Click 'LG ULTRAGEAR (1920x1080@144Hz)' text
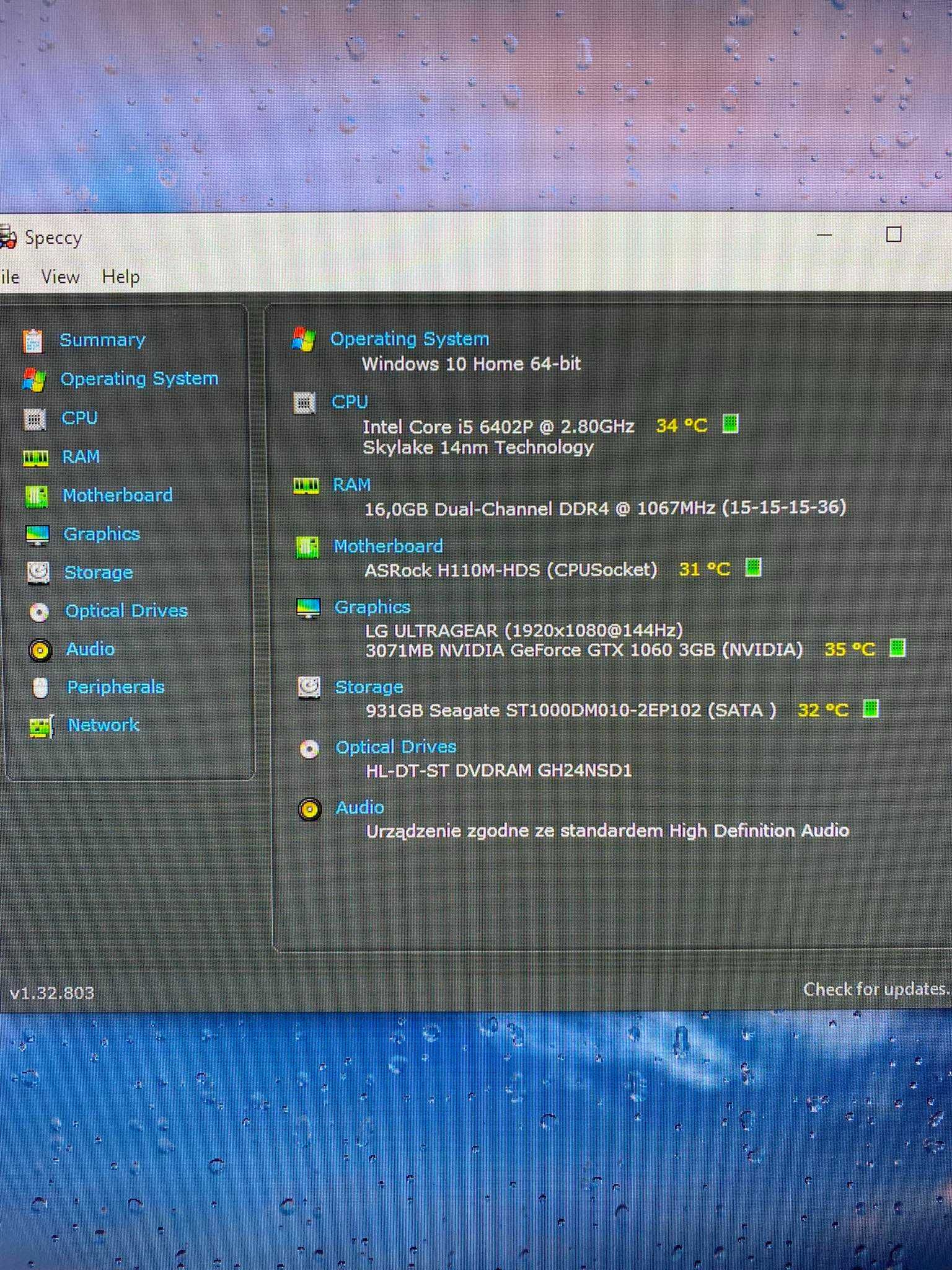The image size is (952, 1270). [524, 631]
